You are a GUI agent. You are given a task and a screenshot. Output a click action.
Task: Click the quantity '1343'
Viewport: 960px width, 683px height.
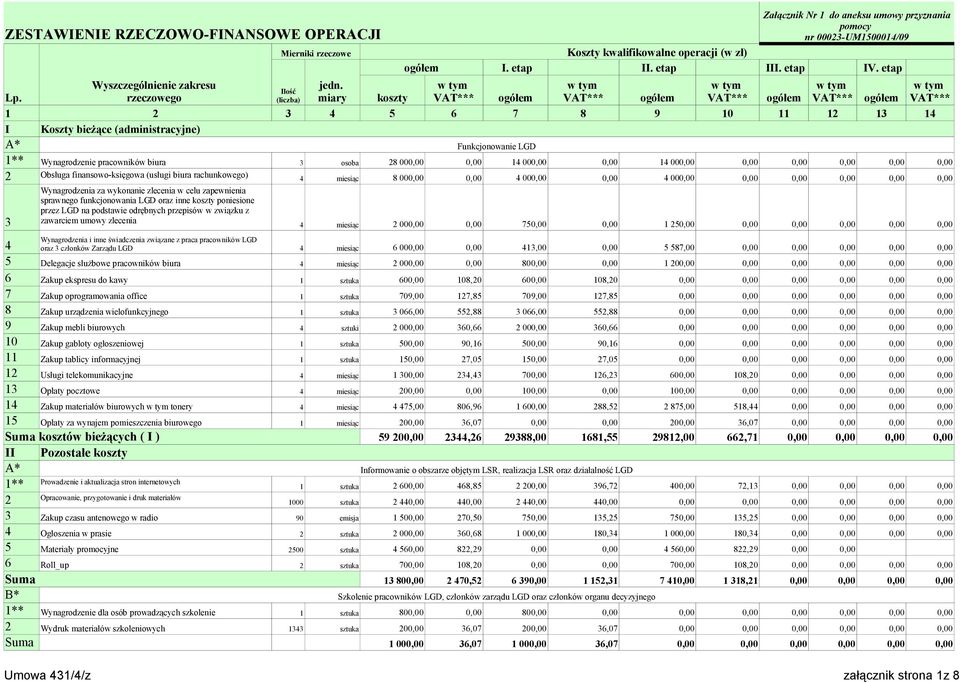tap(296, 629)
